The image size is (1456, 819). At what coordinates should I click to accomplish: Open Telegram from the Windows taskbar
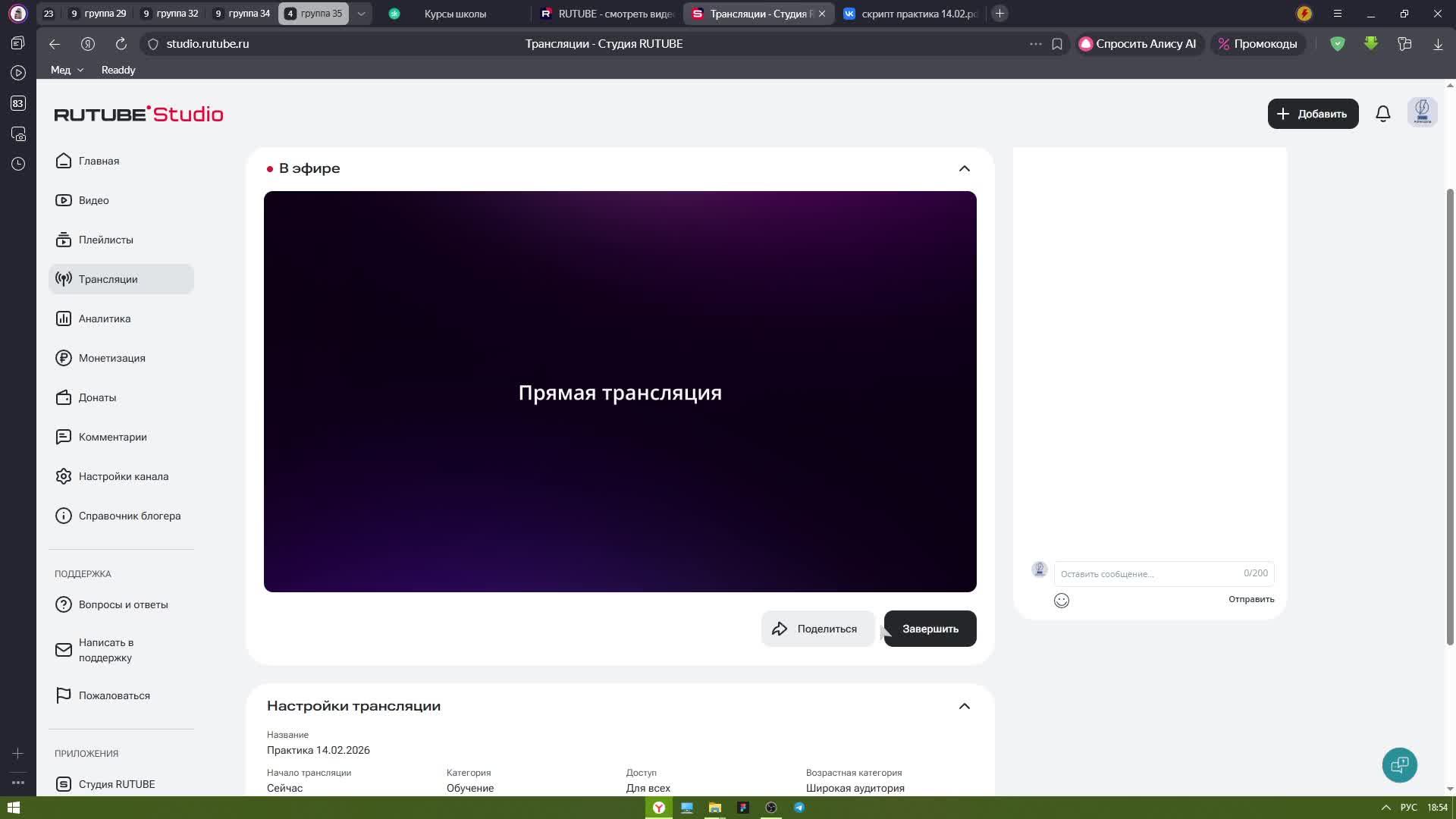[x=799, y=808]
